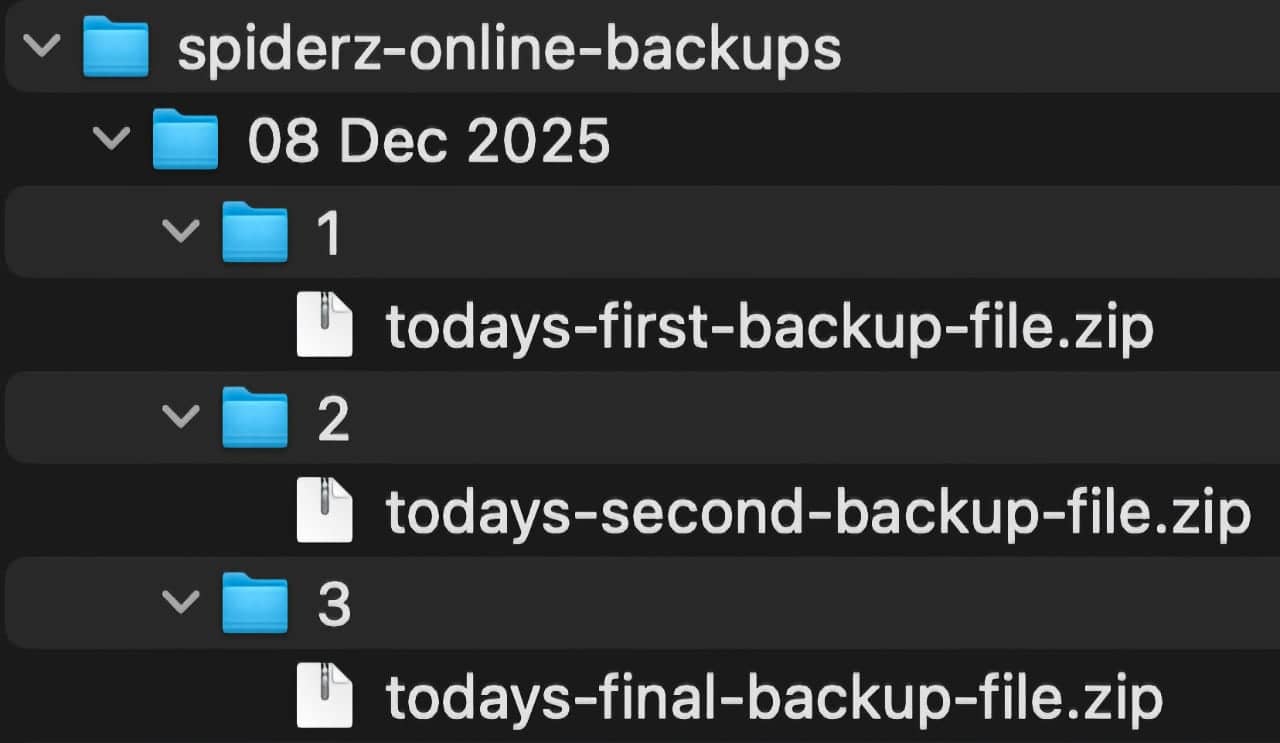Viewport: 1280px width, 743px height.
Task: Click the folder icon labeled 1
Action: [x=255, y=232]
